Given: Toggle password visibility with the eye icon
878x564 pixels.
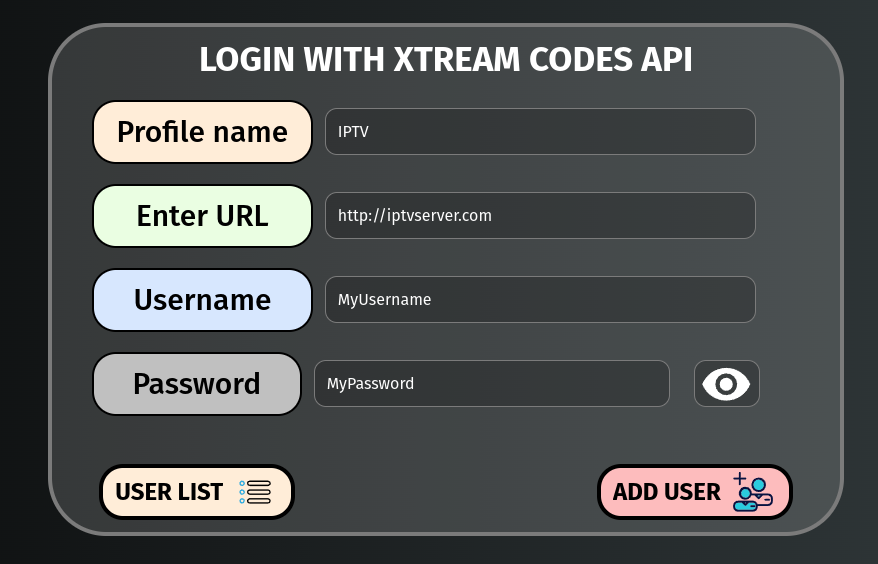Looking at the screenshot, I should click(x=726, y=384).
